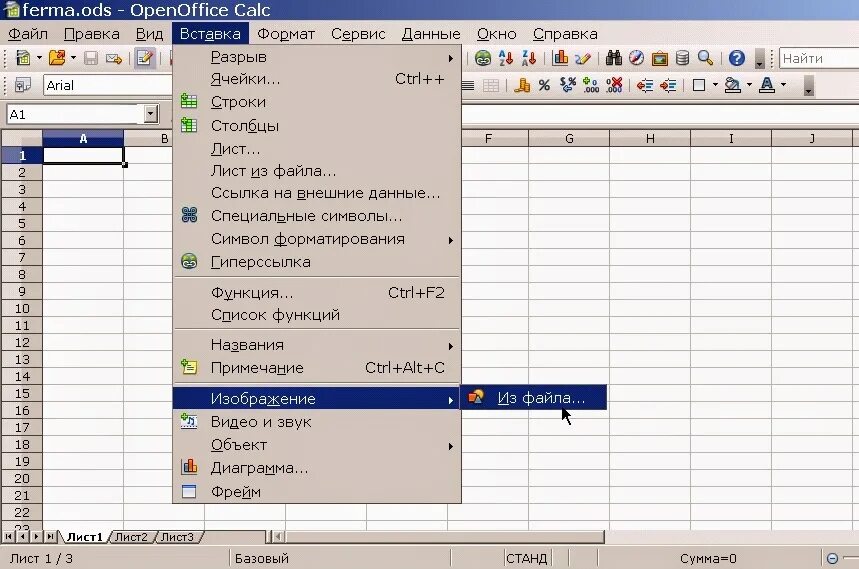This screenshot has height=569, width=859.
Task: Toggle the Navigator compass icon
Action: [x=637, y=58]
